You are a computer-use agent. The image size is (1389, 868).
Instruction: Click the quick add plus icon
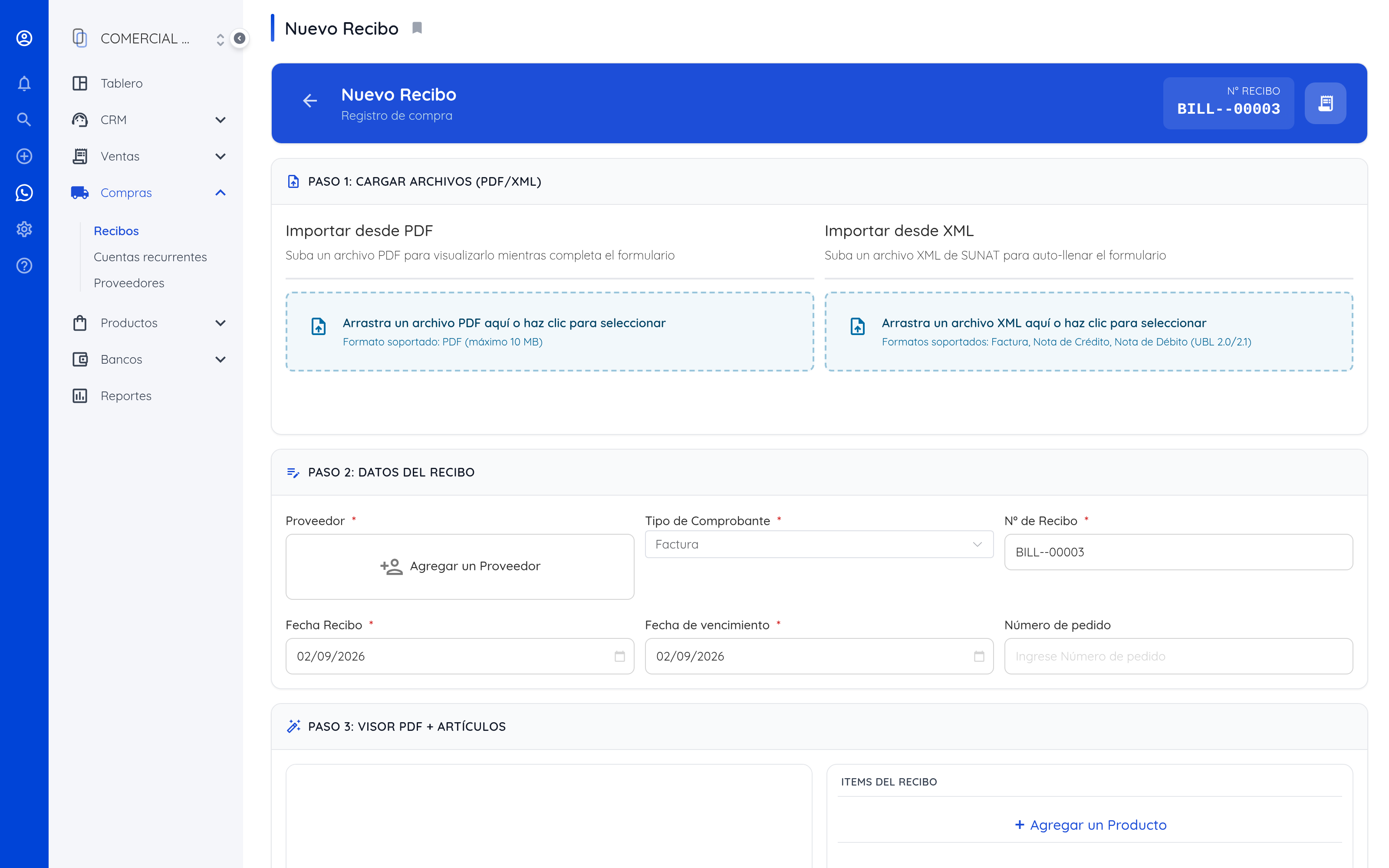coord(24,156)
